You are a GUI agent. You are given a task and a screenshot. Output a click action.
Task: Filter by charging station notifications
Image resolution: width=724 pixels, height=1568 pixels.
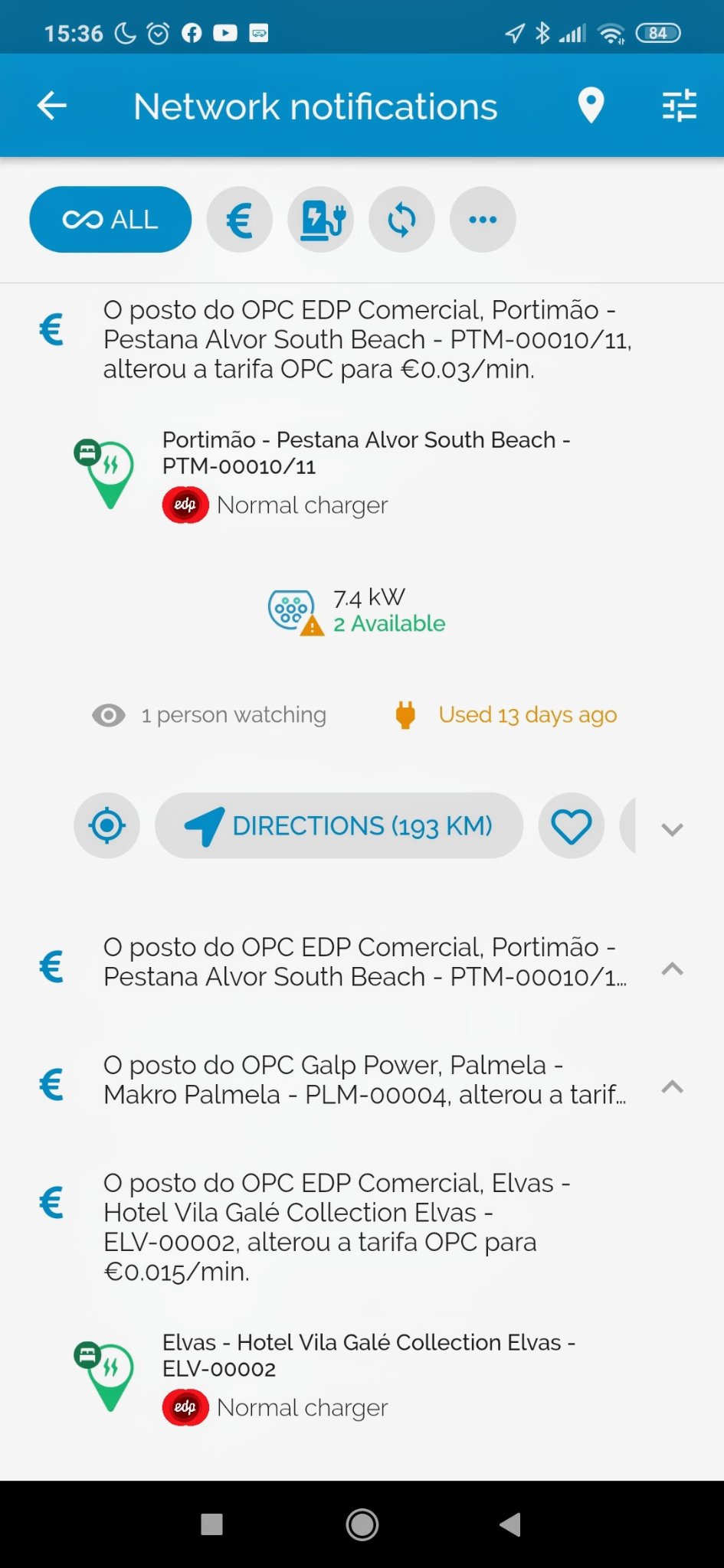click(321, 220)
